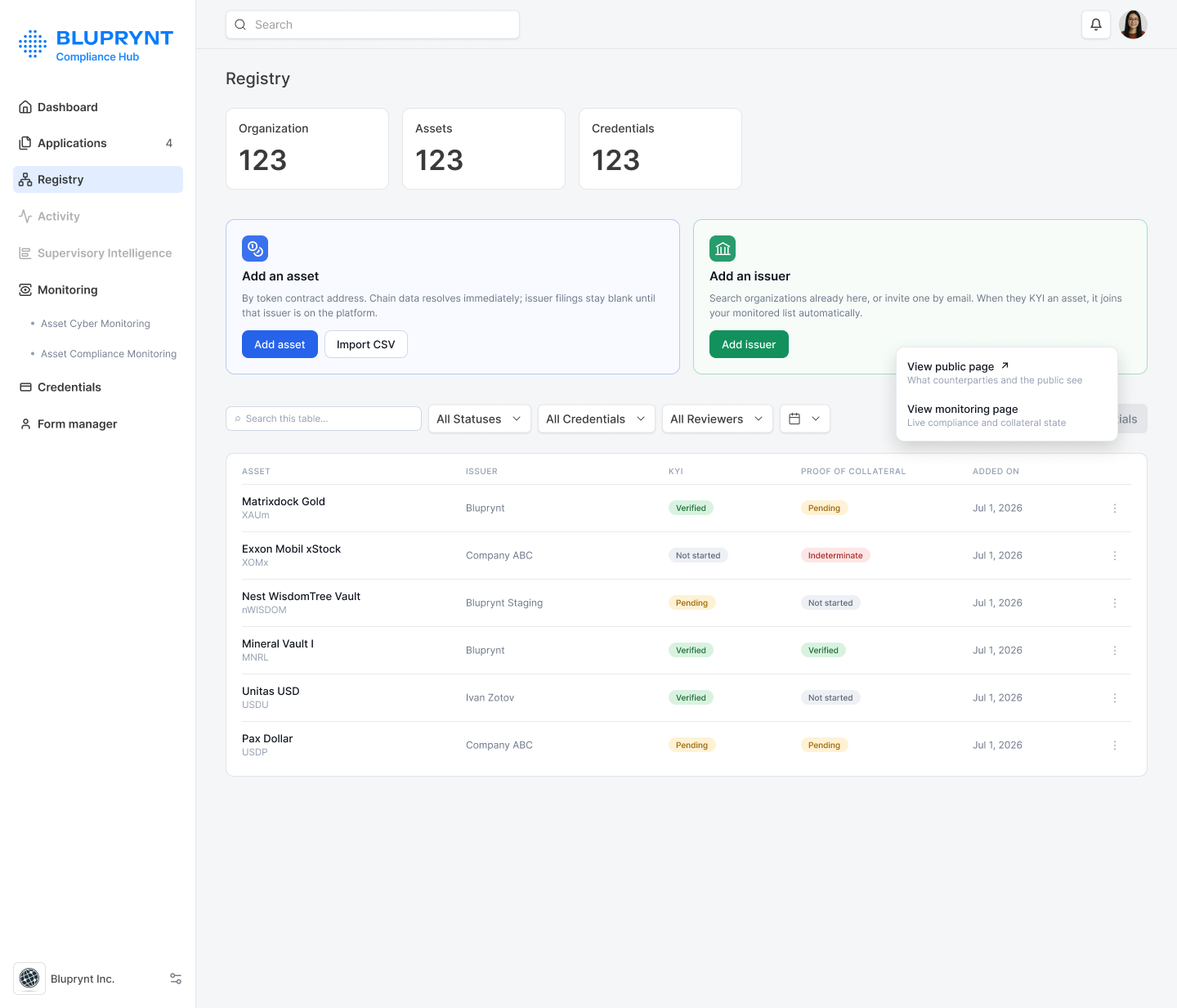This screenshot has width=1177, height=1008.
Task: Open Form manager in sidebar
Action: [98, 424]
